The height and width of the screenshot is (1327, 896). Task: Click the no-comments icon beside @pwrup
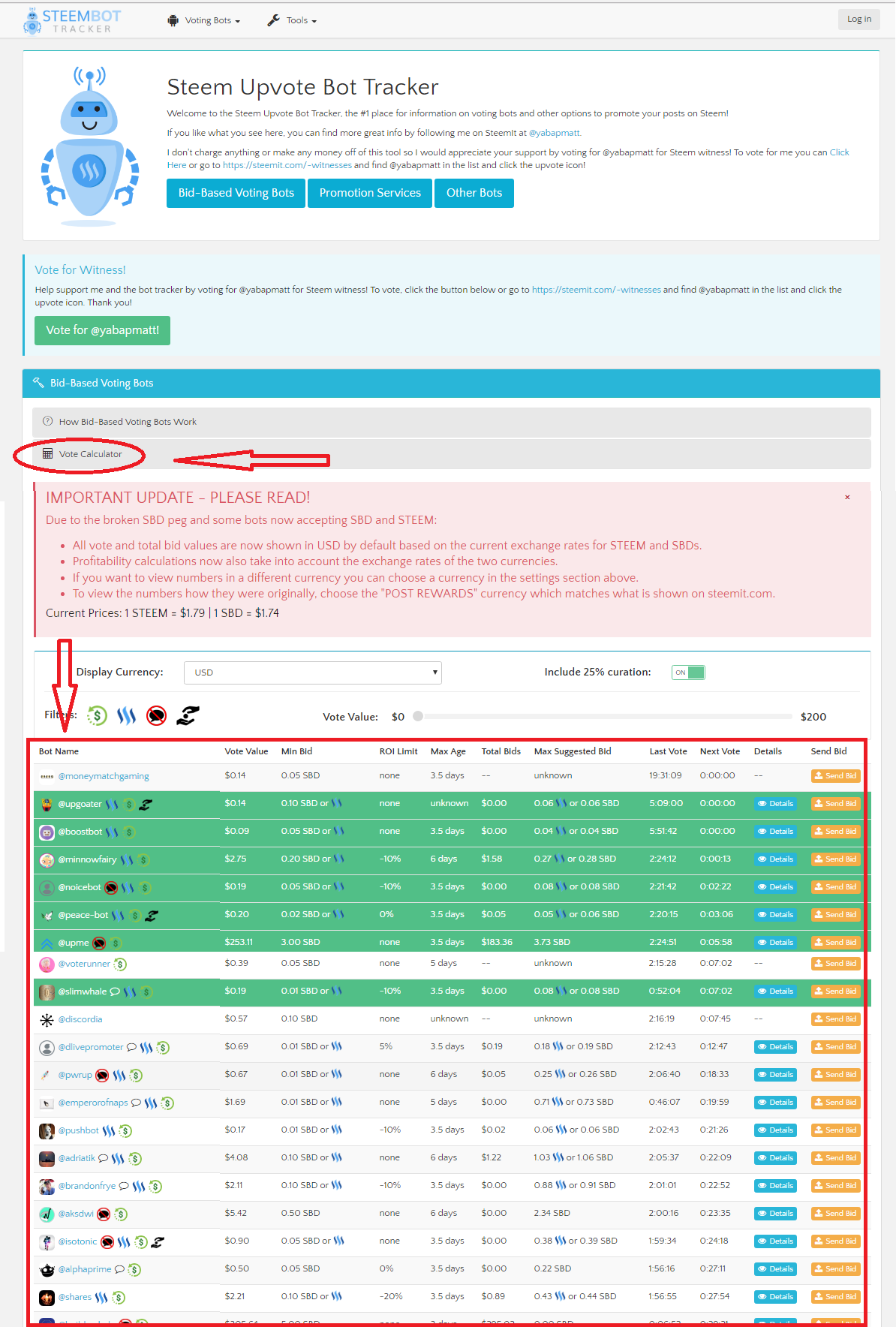(103, 1076)
